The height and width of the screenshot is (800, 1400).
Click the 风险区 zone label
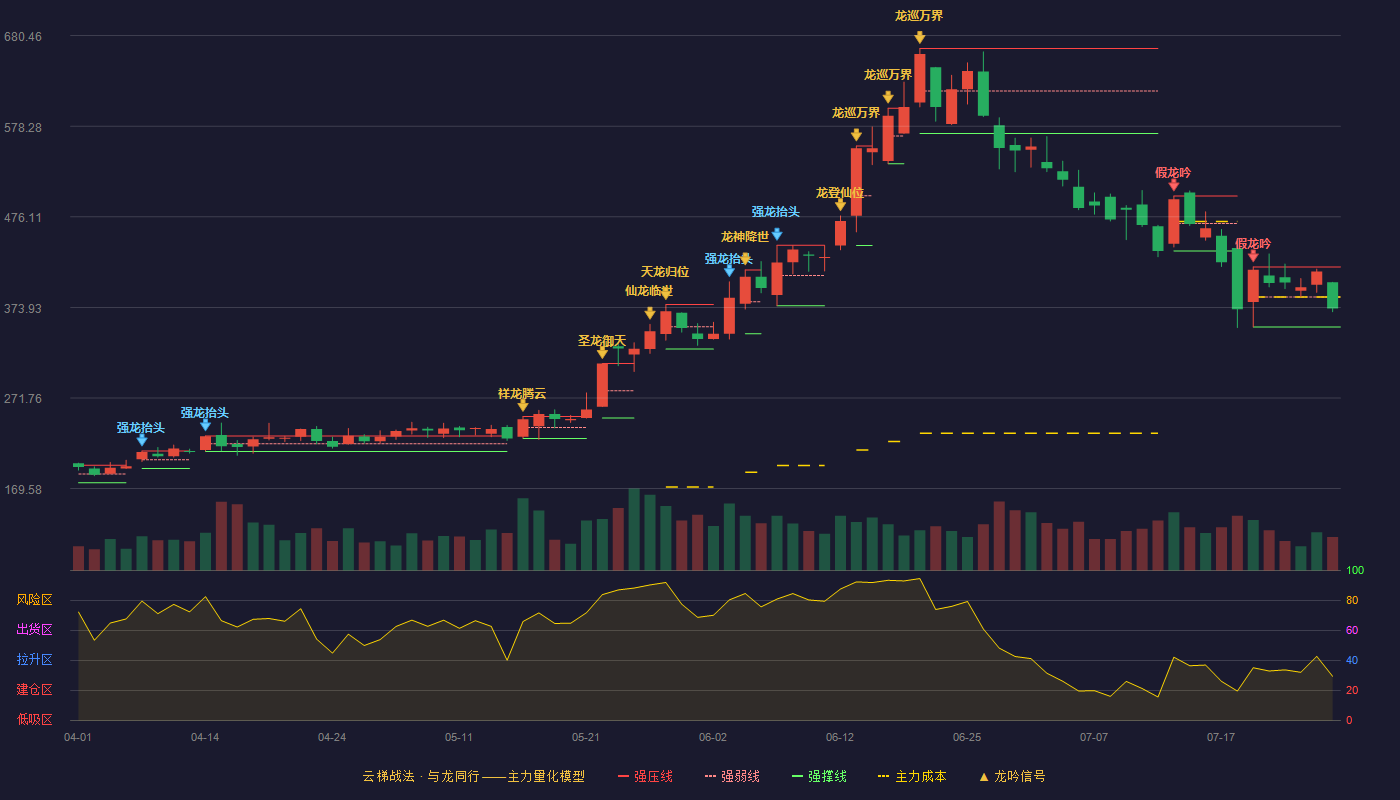[34, 600]
